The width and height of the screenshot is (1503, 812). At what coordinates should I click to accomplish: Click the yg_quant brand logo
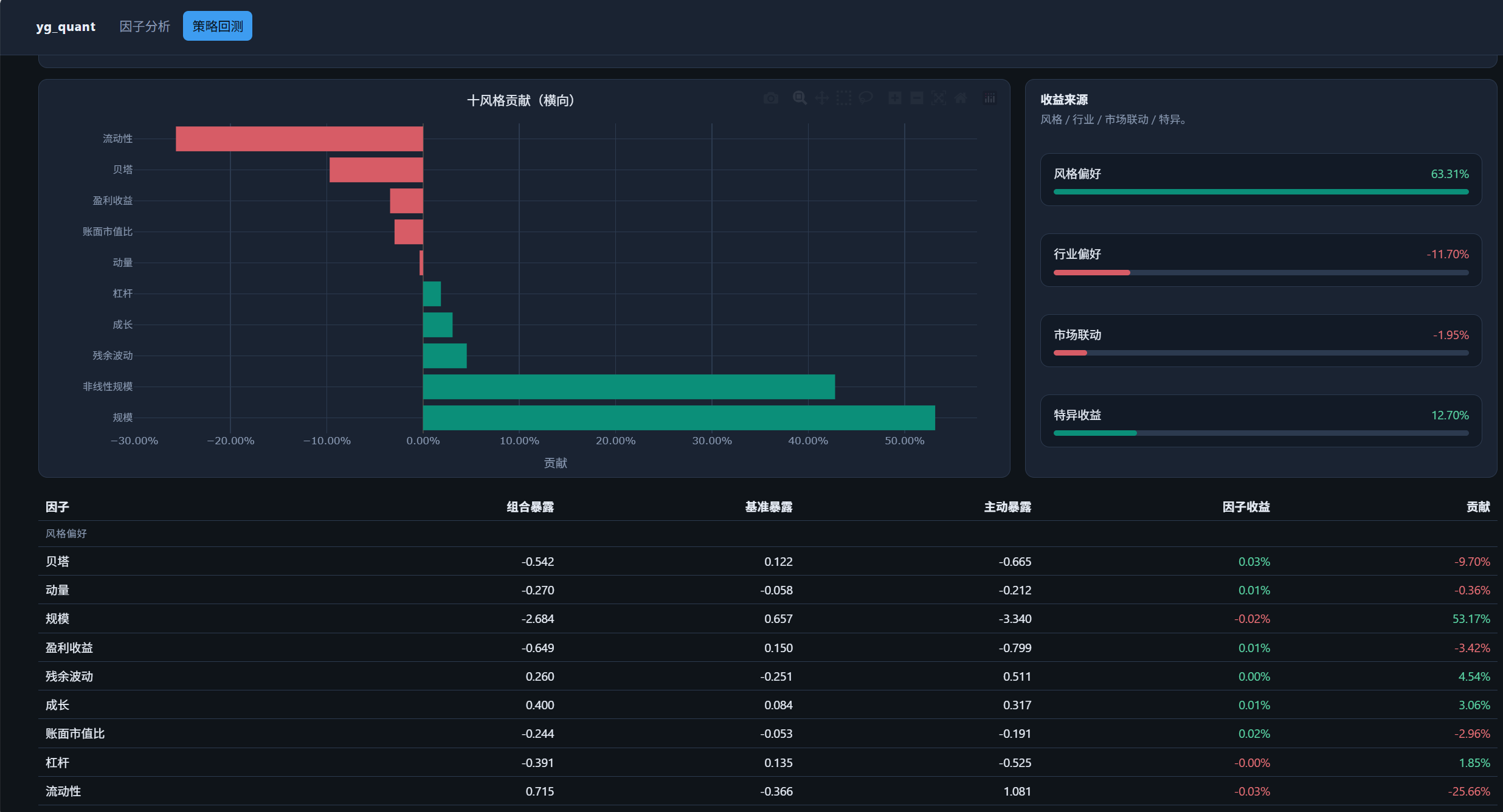[66, 27]
